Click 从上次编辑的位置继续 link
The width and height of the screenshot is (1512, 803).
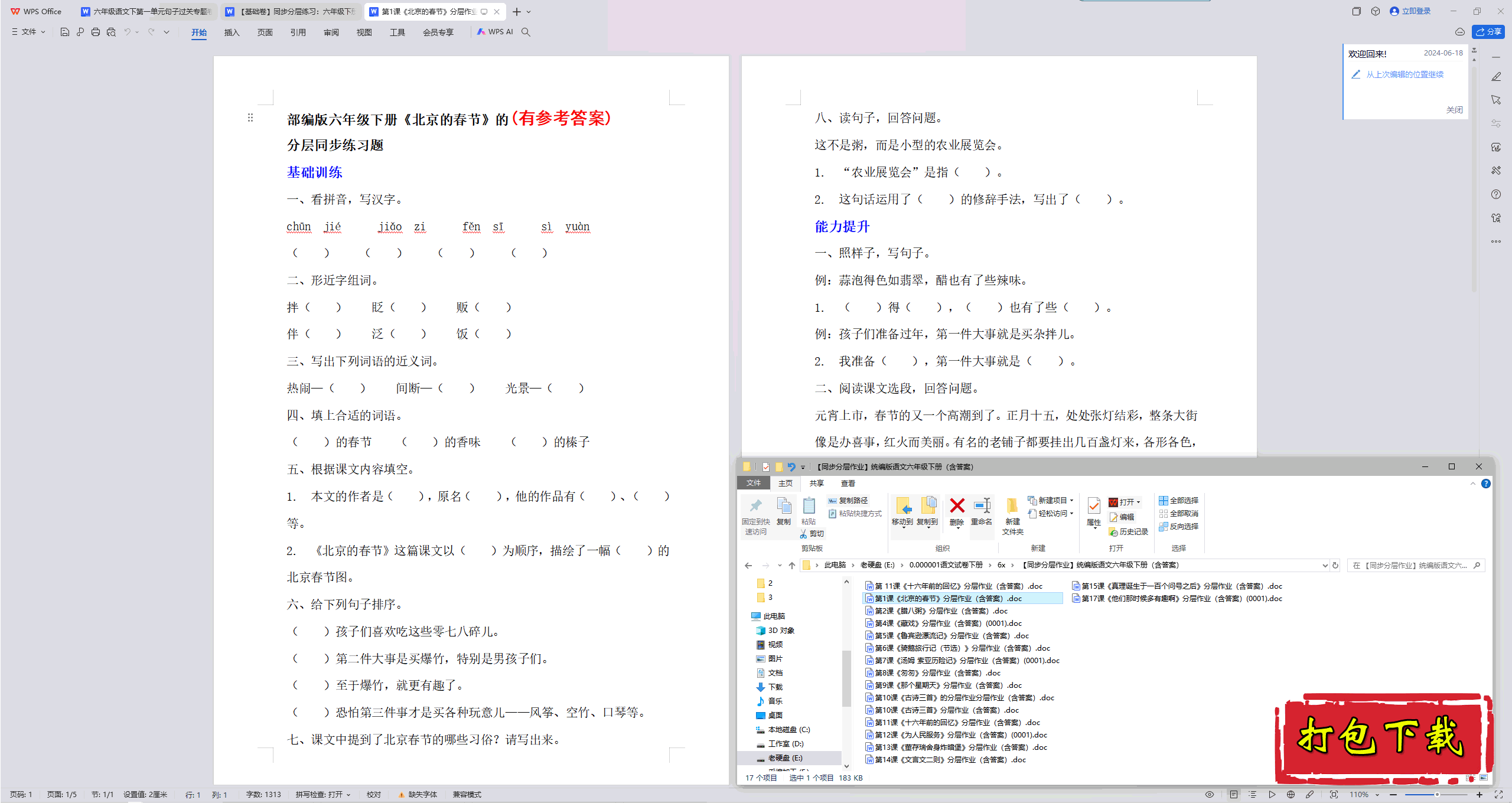pos(1405,74)
